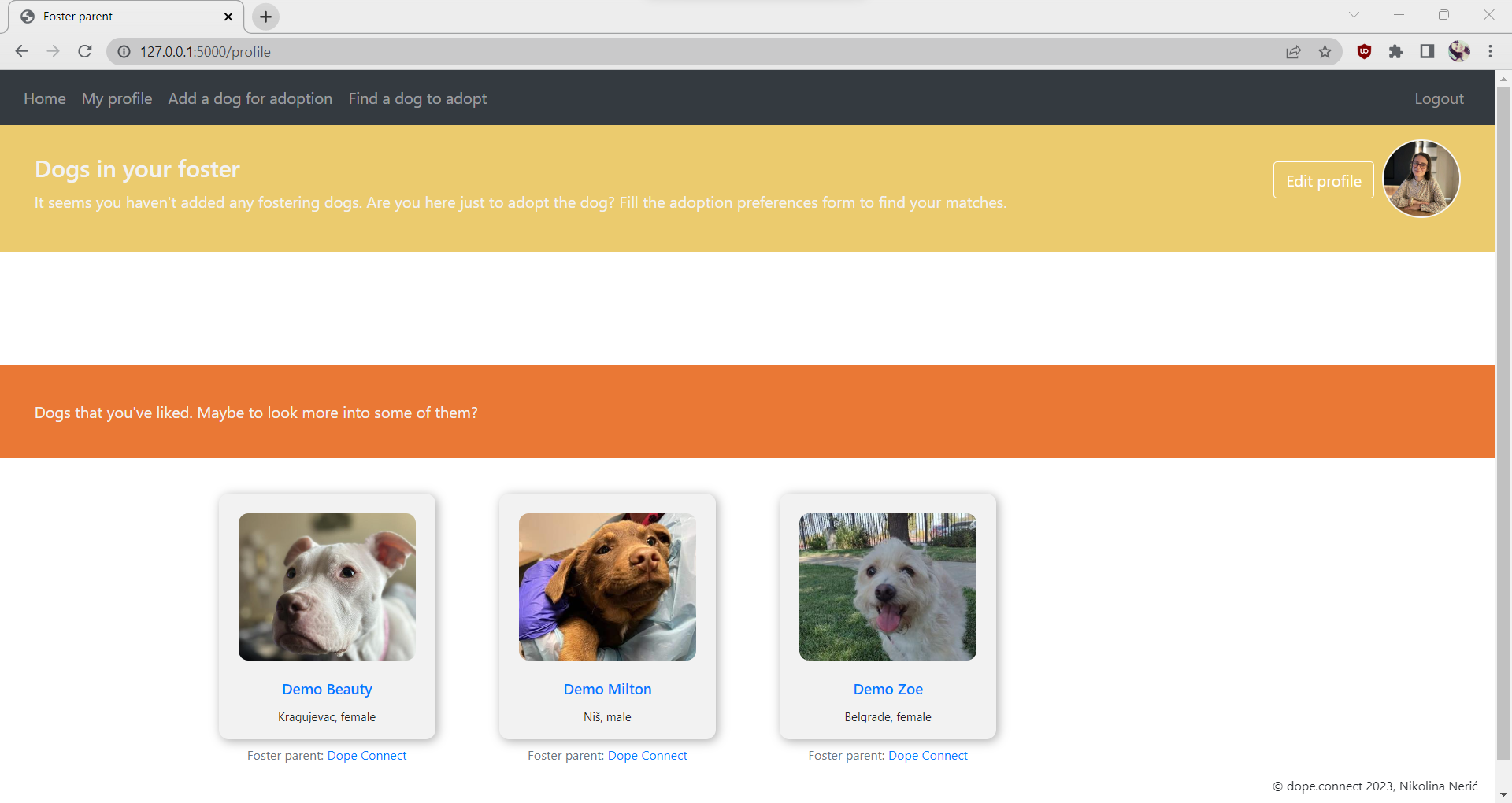Image resolution: width=1512 pixels, height=803 pixels.
Task: Switch to the Foster parent tab
Action: point(118,16)
